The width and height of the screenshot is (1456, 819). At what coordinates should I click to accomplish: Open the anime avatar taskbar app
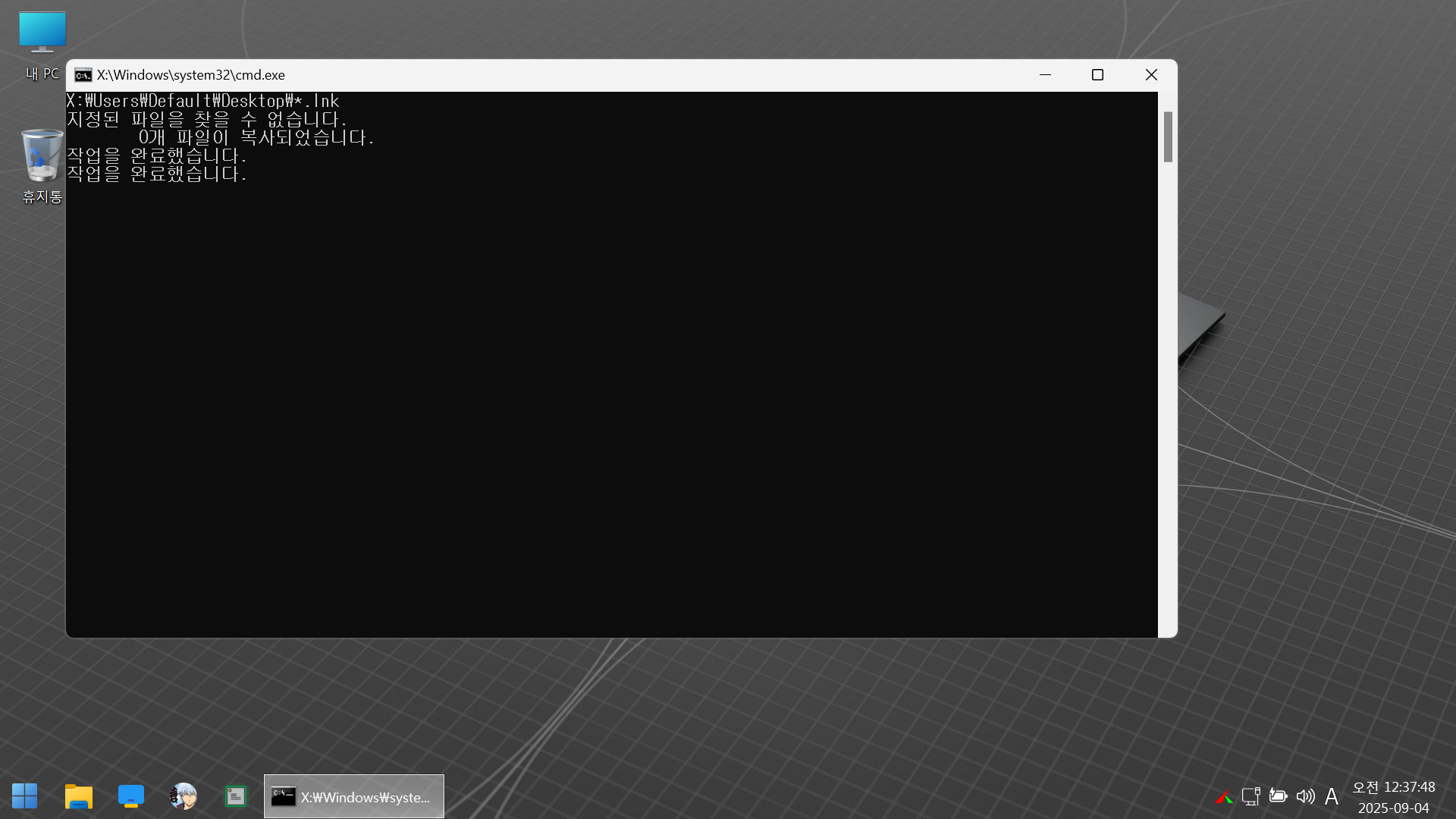(x=184, y=796)
